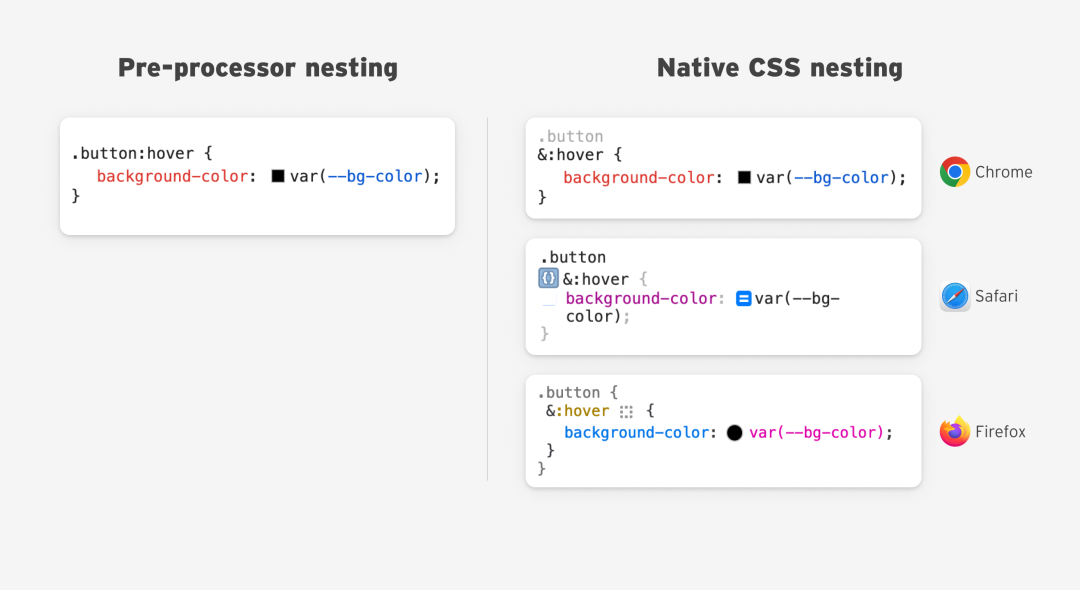This screenshot has height=590, width=1080.
Task: Click the purple background-color property in Safari
Action: [x=641, y=298]
